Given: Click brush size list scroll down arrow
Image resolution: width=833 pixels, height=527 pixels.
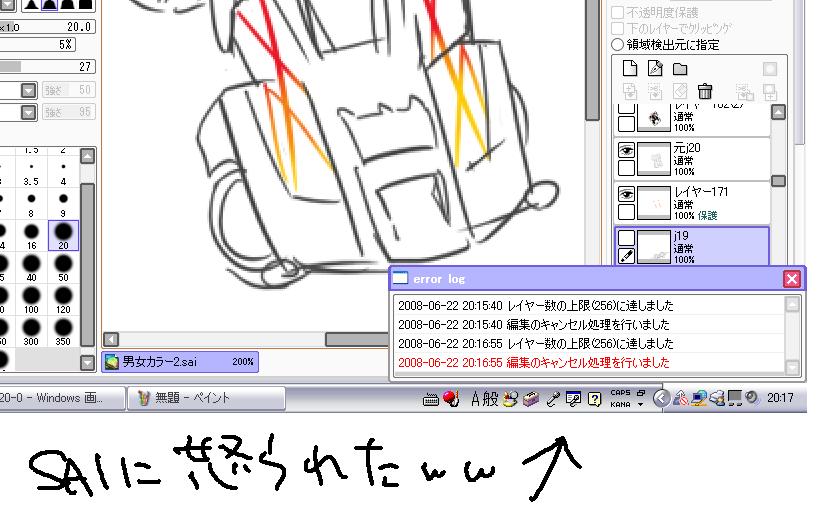Looking at the screenshot, I should 87,363.
